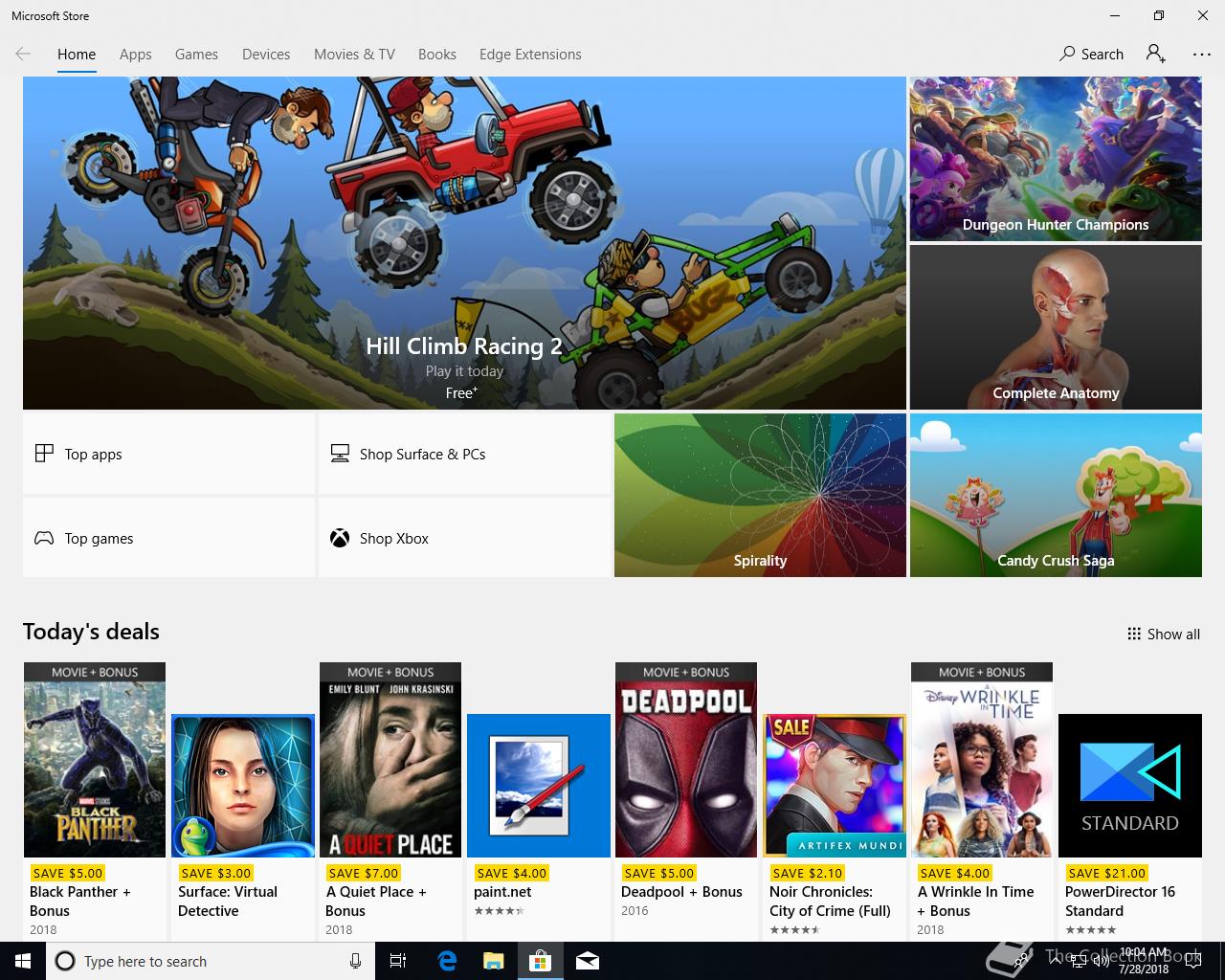1225x980 pixels.
Task: Click the 'Today's deals' heading
Action: click(x=91, y=632)
